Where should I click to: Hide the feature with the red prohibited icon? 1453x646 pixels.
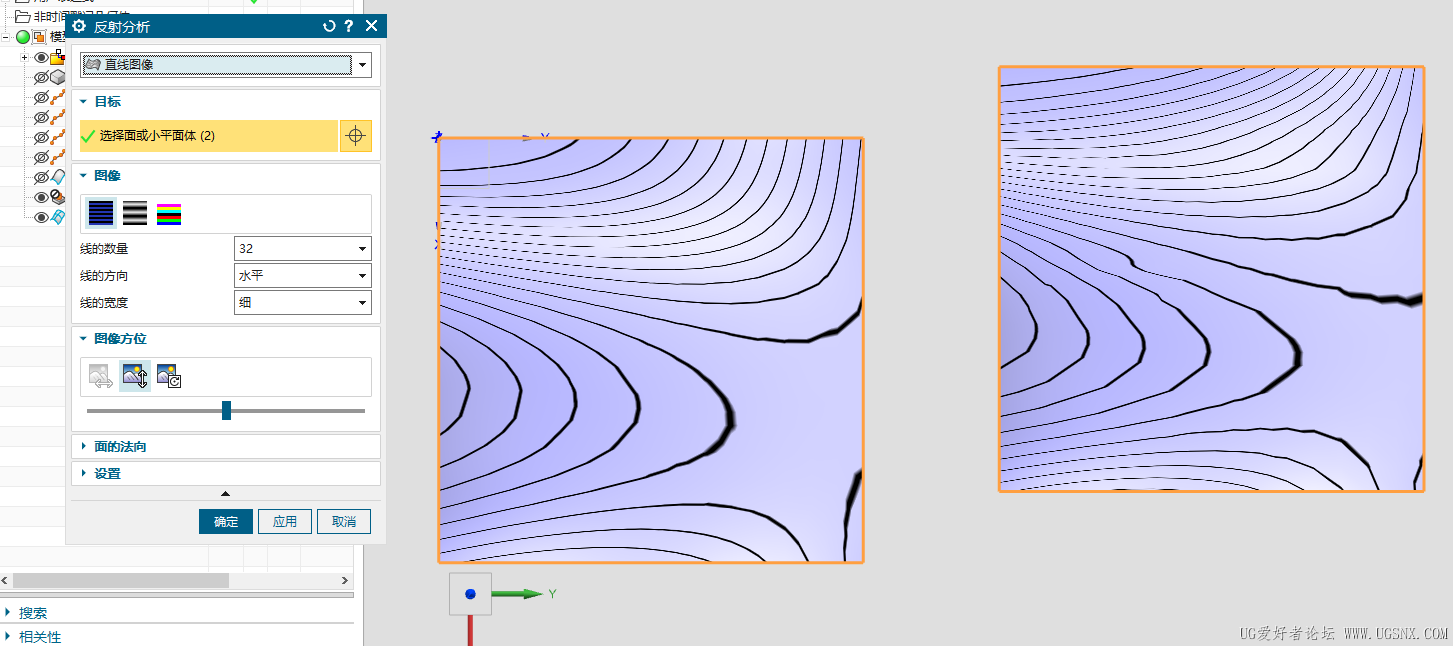click(41, 197)
